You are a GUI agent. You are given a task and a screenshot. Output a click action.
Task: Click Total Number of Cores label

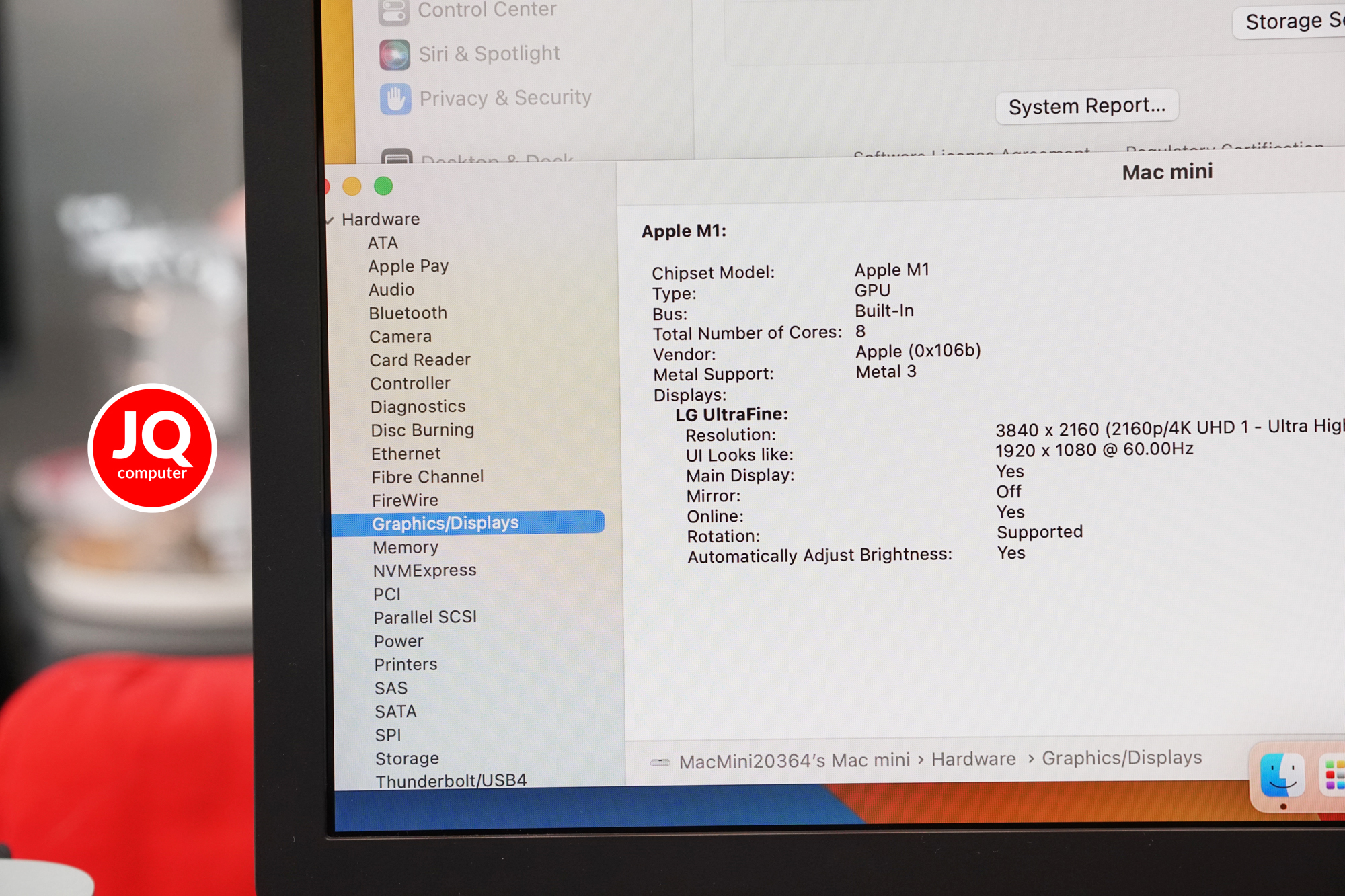pos(747,333)
